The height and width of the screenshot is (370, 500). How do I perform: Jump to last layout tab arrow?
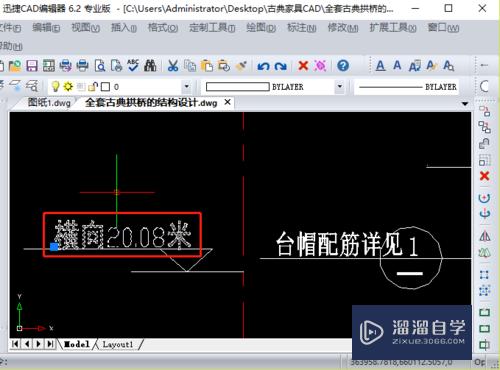pos(50,344)
